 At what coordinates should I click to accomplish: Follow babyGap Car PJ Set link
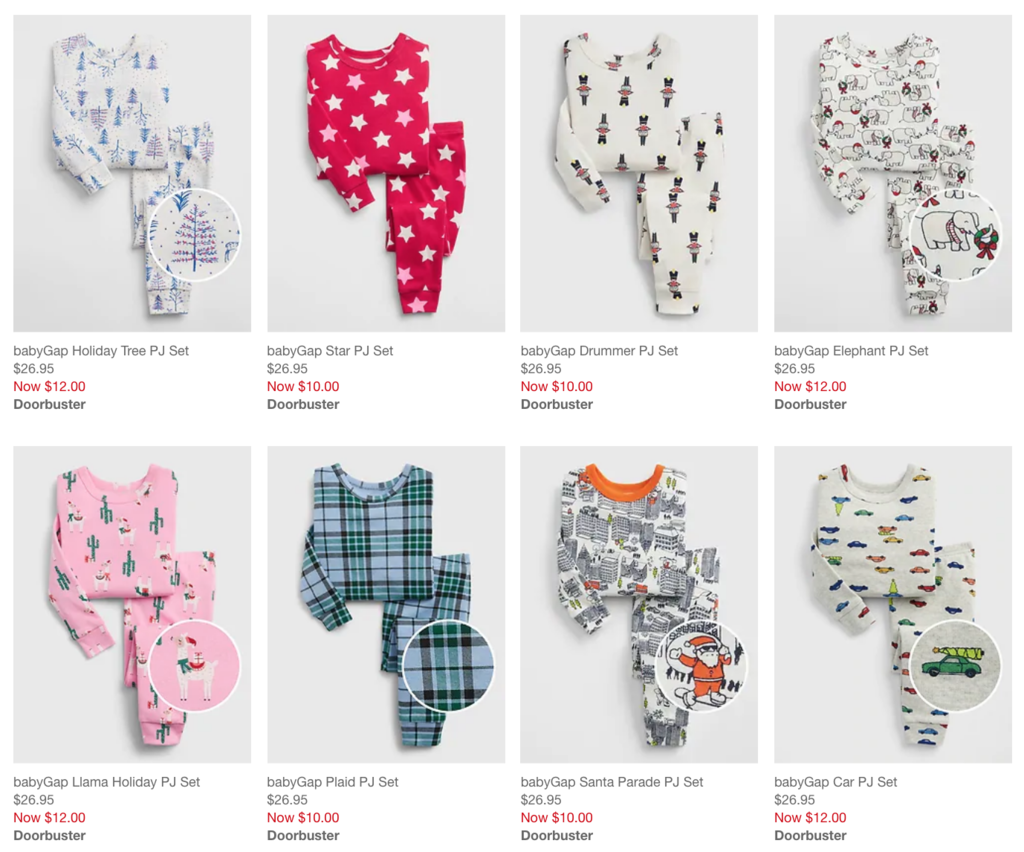pyautogui.click(x=835, y=781)
